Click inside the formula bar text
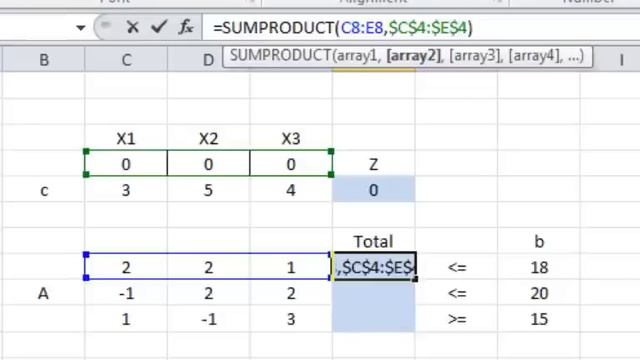The height and width of the screenshot is (360, 640). pos(342,28)
